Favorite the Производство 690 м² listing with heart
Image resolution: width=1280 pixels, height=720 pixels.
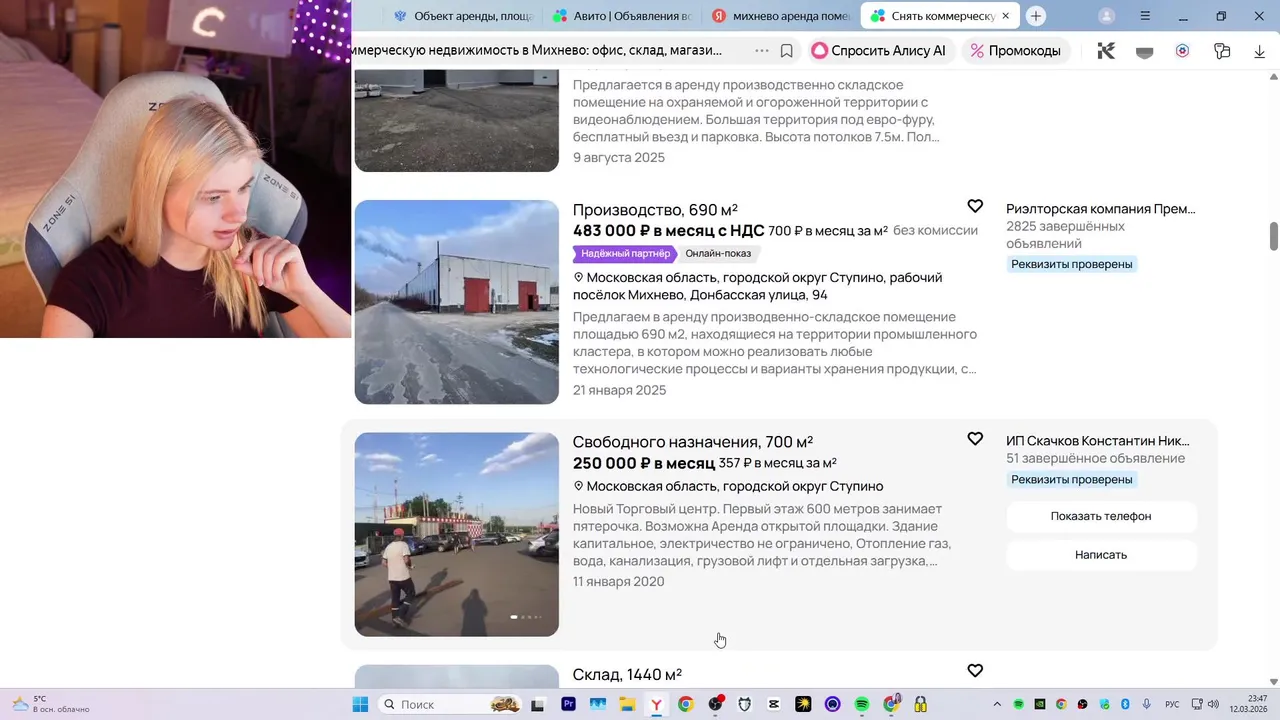975,206
